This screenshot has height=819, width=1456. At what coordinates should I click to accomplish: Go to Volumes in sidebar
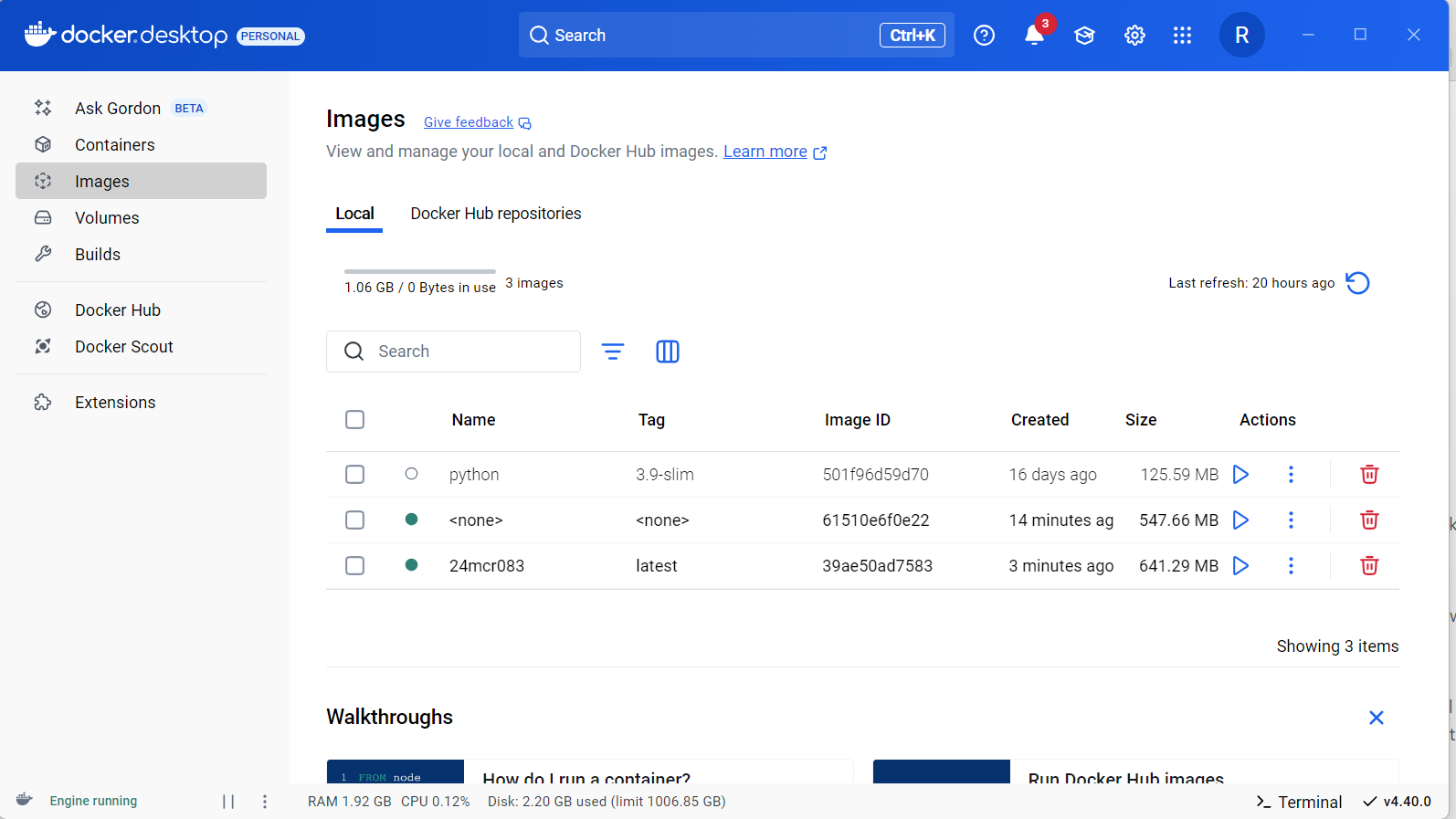[141, 217]
